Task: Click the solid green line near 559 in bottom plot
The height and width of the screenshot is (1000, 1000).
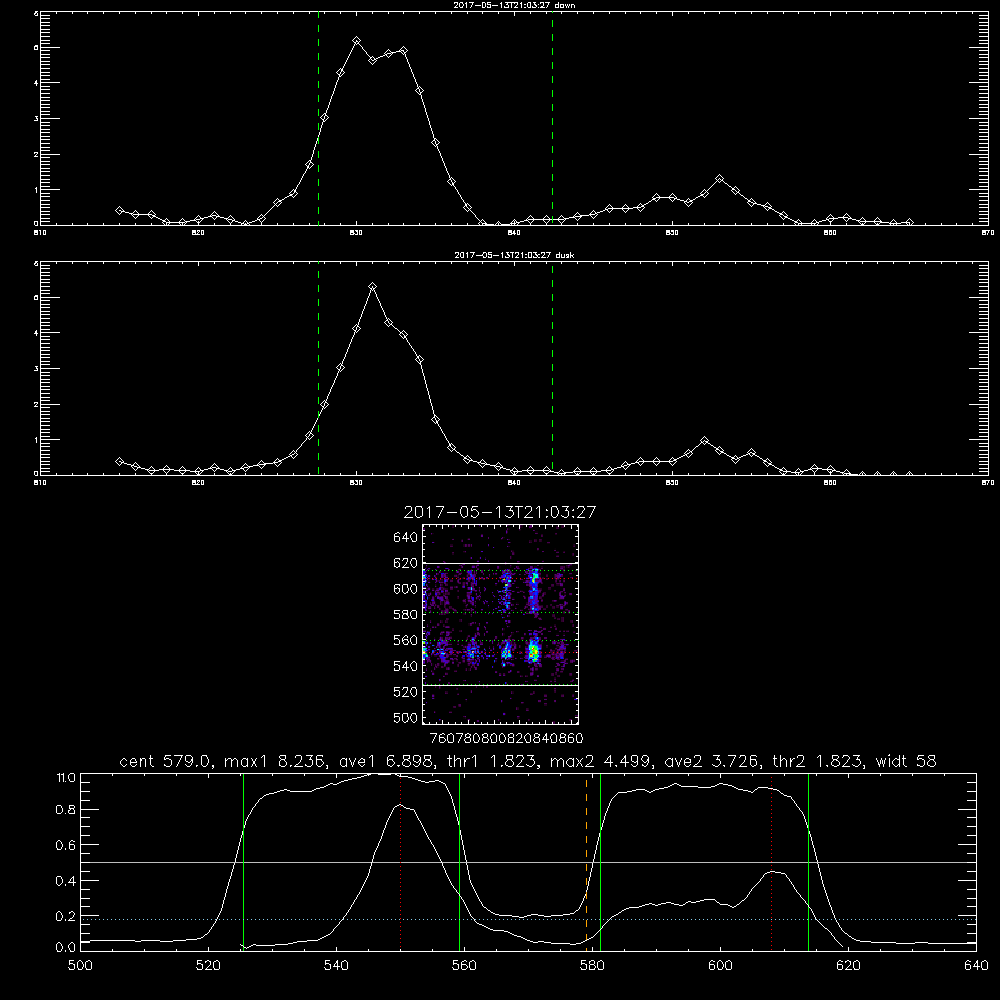Action: [x=459, y=861]
